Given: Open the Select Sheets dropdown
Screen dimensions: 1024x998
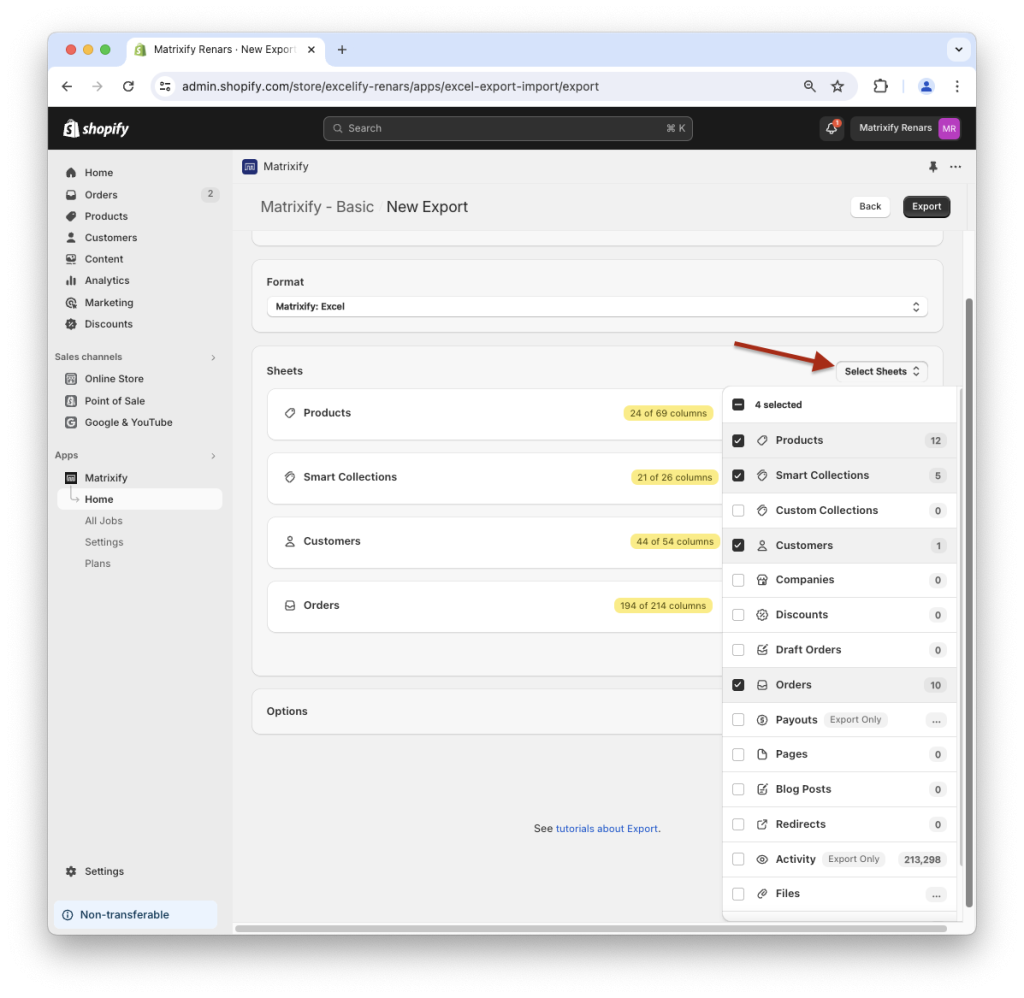Looking at the screenshot, I should 881,371.
